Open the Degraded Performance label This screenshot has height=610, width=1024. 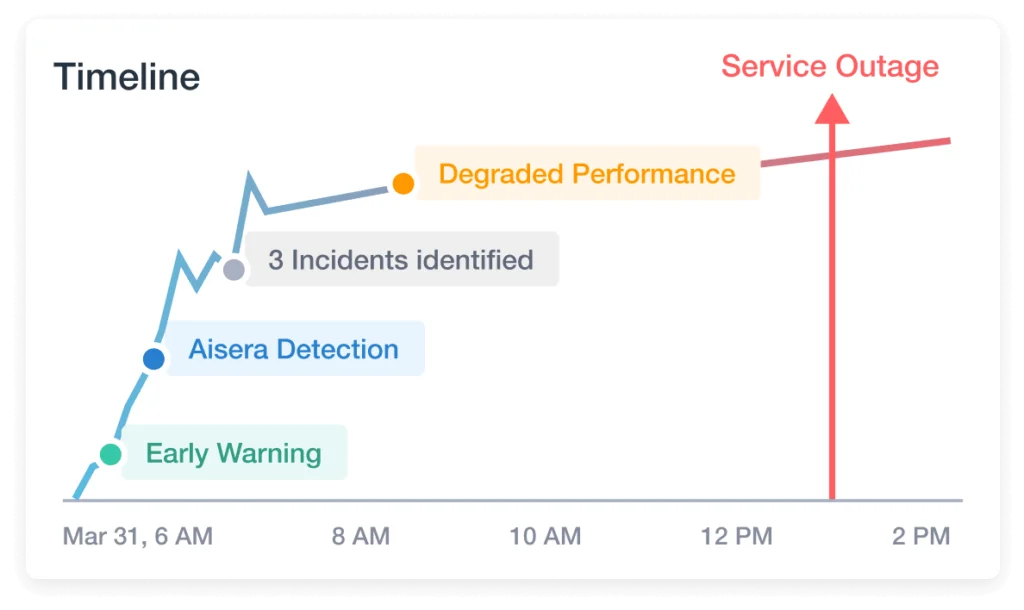coord(587,174)
